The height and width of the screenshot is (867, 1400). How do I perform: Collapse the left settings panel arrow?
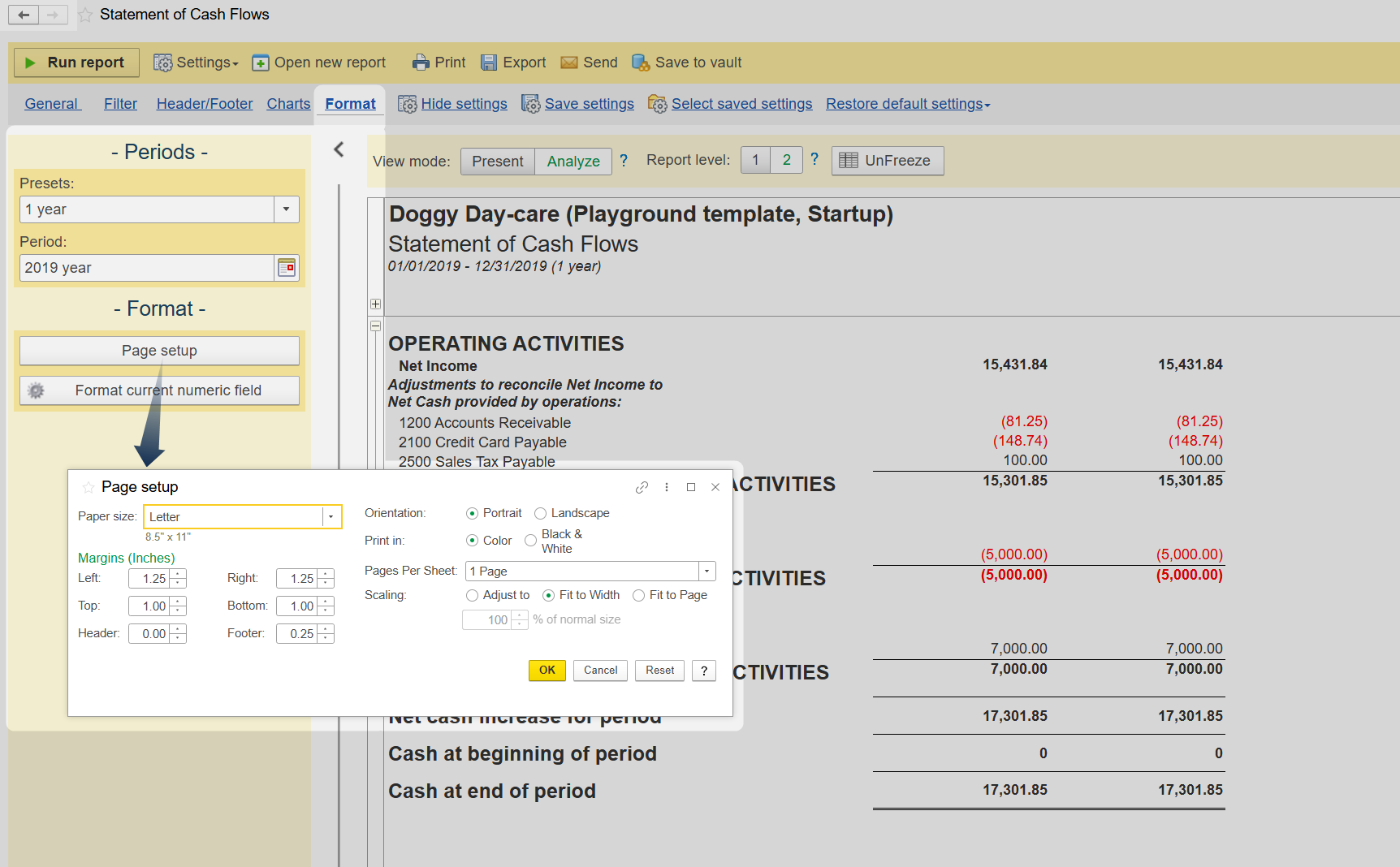point(339,149)
